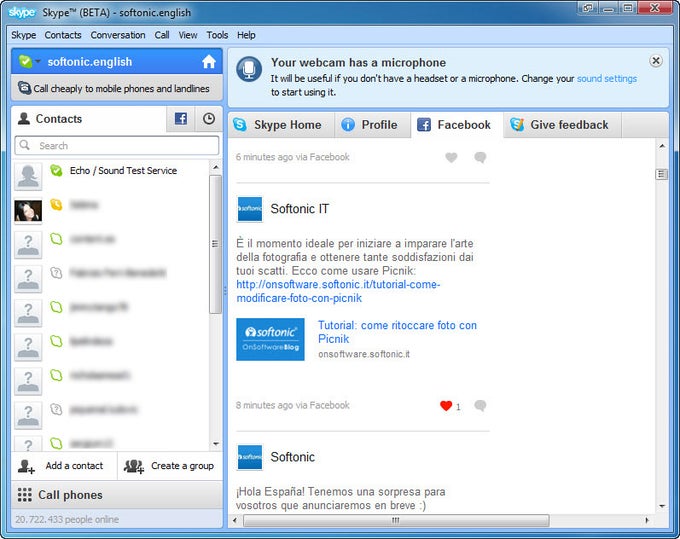Click the contacts list scrollbar thumb
This screenshot has width=680, height=539.
point(216,244)
